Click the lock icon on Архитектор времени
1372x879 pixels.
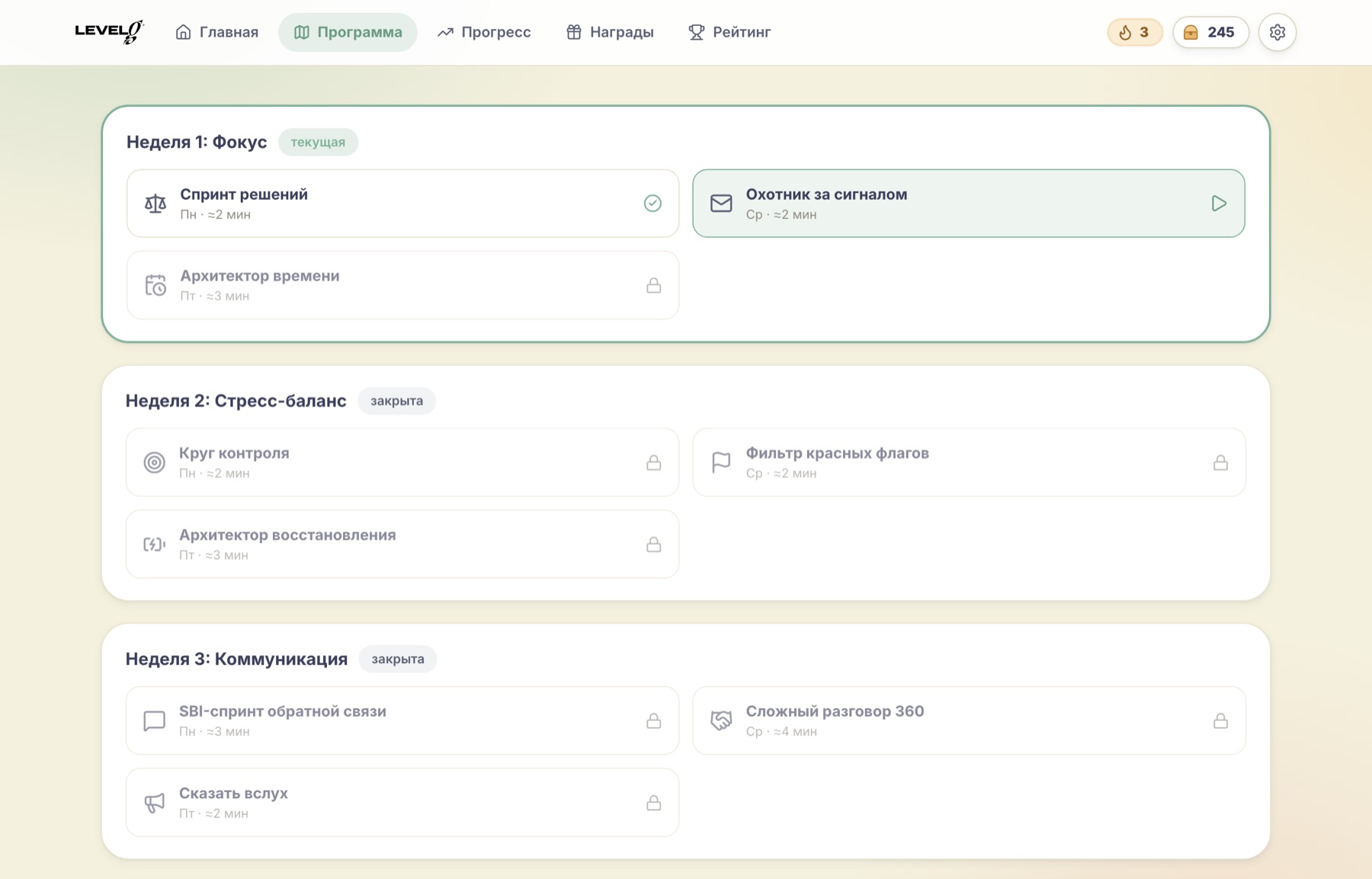pyautogui.click(x=653, y=285)
